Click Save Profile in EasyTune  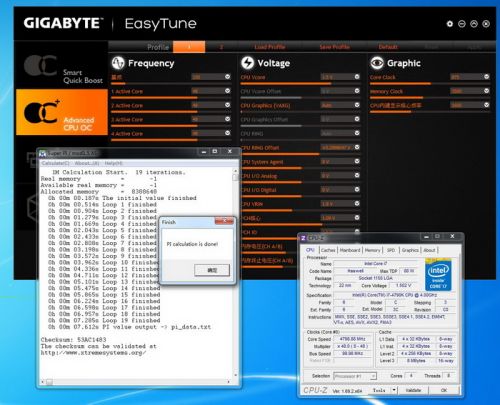click(335, 47)
